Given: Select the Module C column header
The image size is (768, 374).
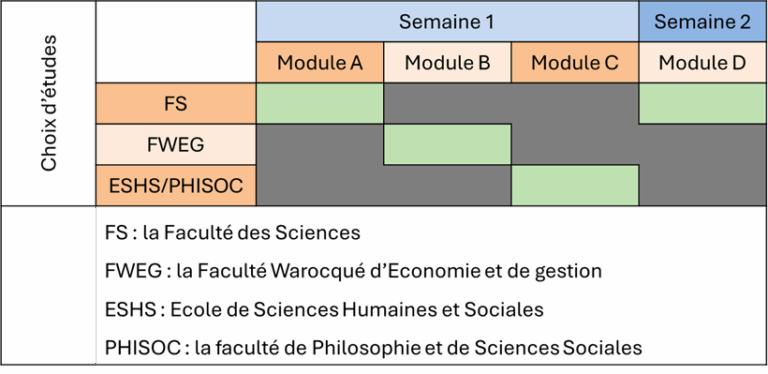Looking at the screenshot, I should (575, 62).
